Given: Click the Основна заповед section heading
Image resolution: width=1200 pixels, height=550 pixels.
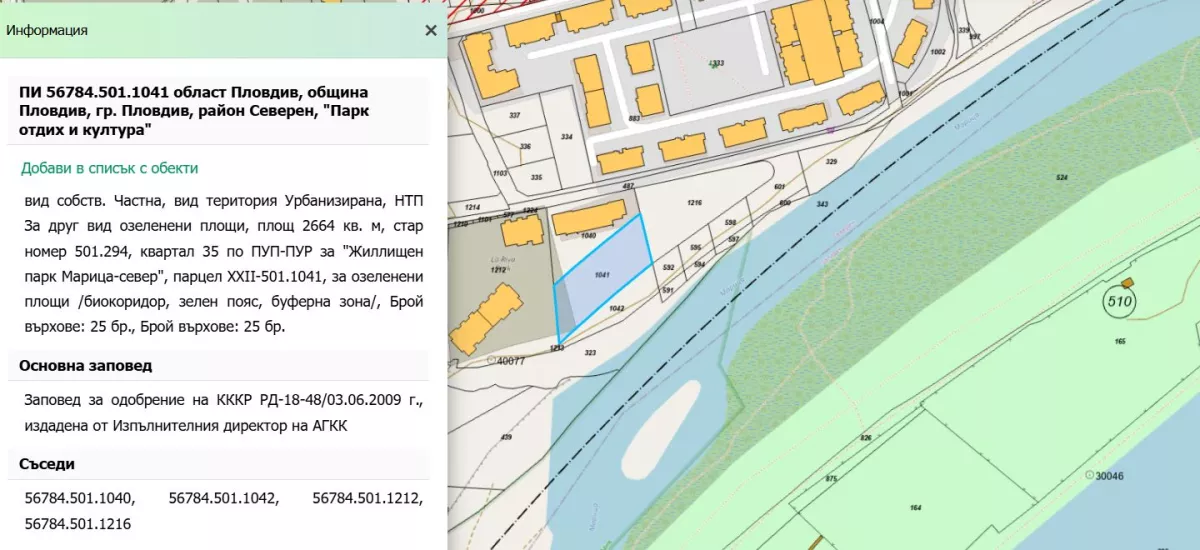Looking at the screenshot, I should [86, 366].
